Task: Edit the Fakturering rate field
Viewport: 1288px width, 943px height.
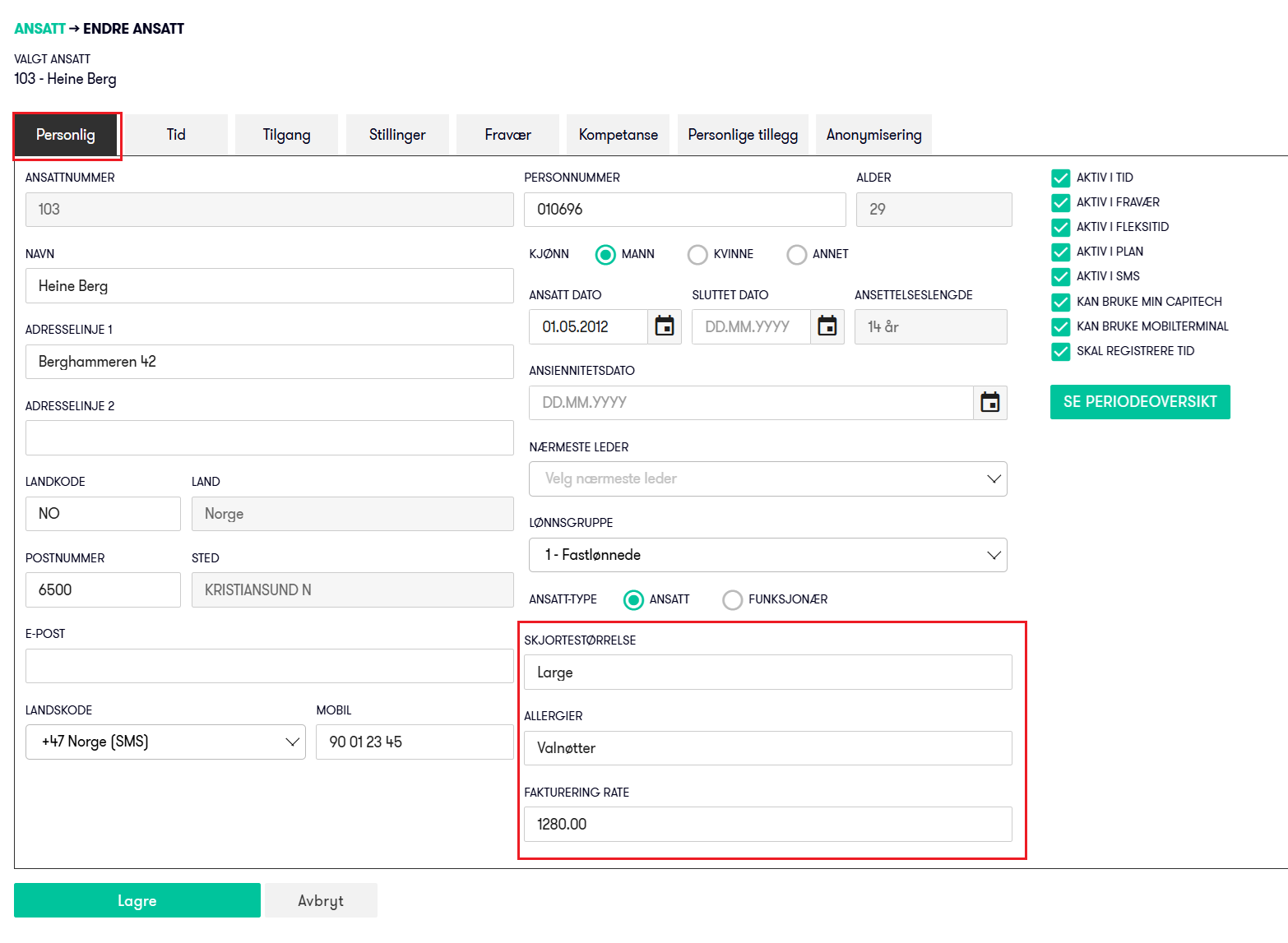Action: [768, 825]
